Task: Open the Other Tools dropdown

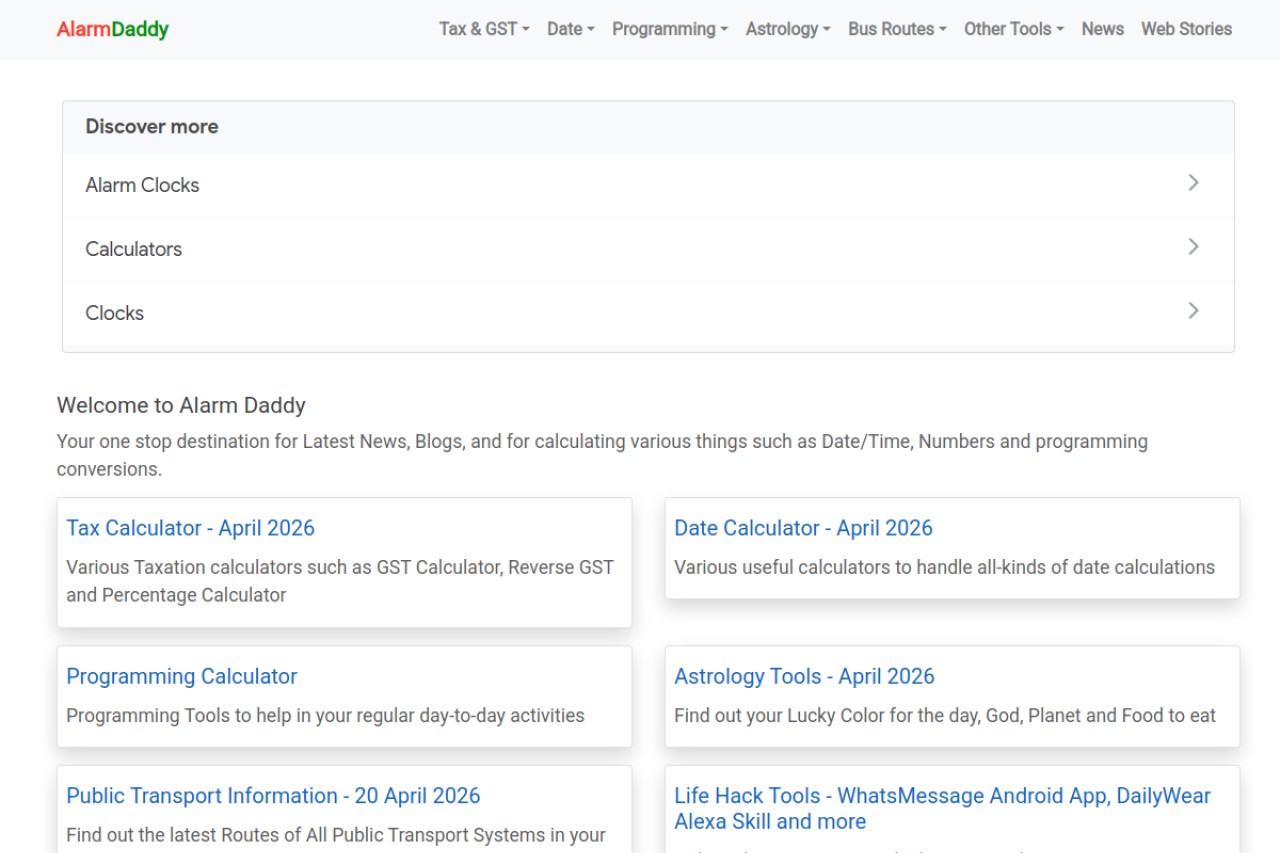Action: click(1013, 29)
